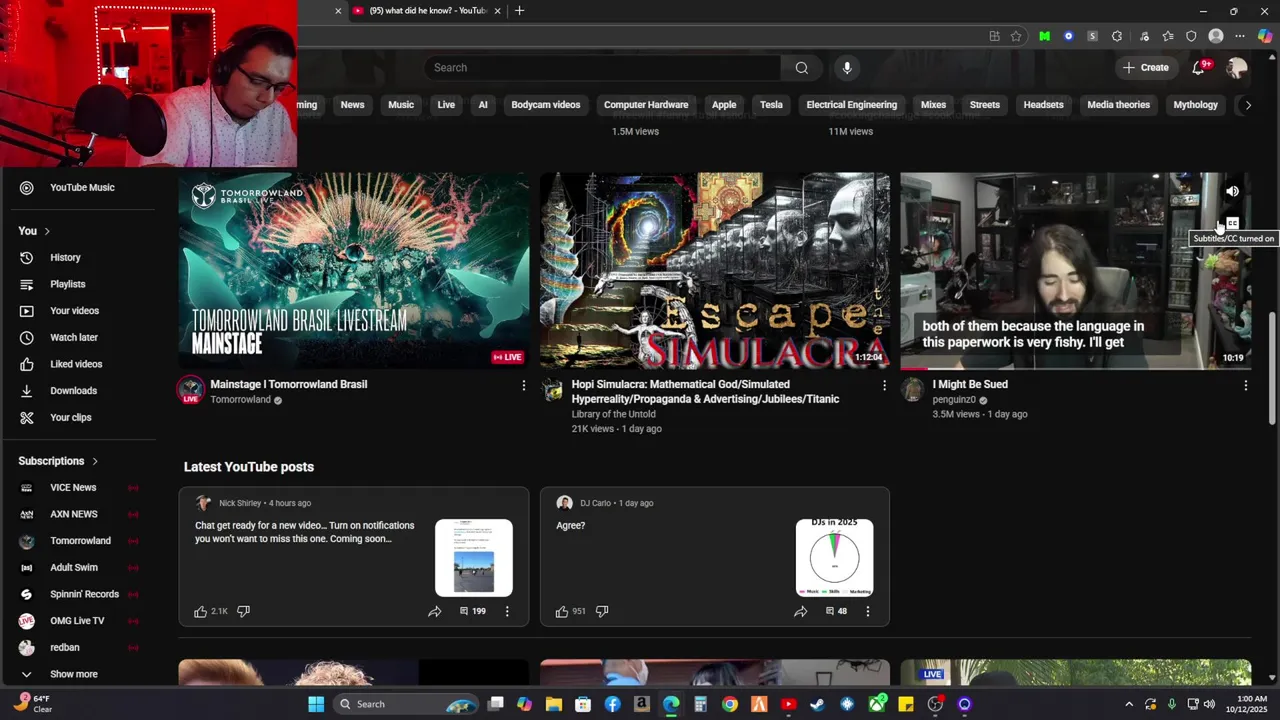Open the DJs in 2025 poll image
This screenshot has height=720, width=1280.
click(x=834, y=557)
